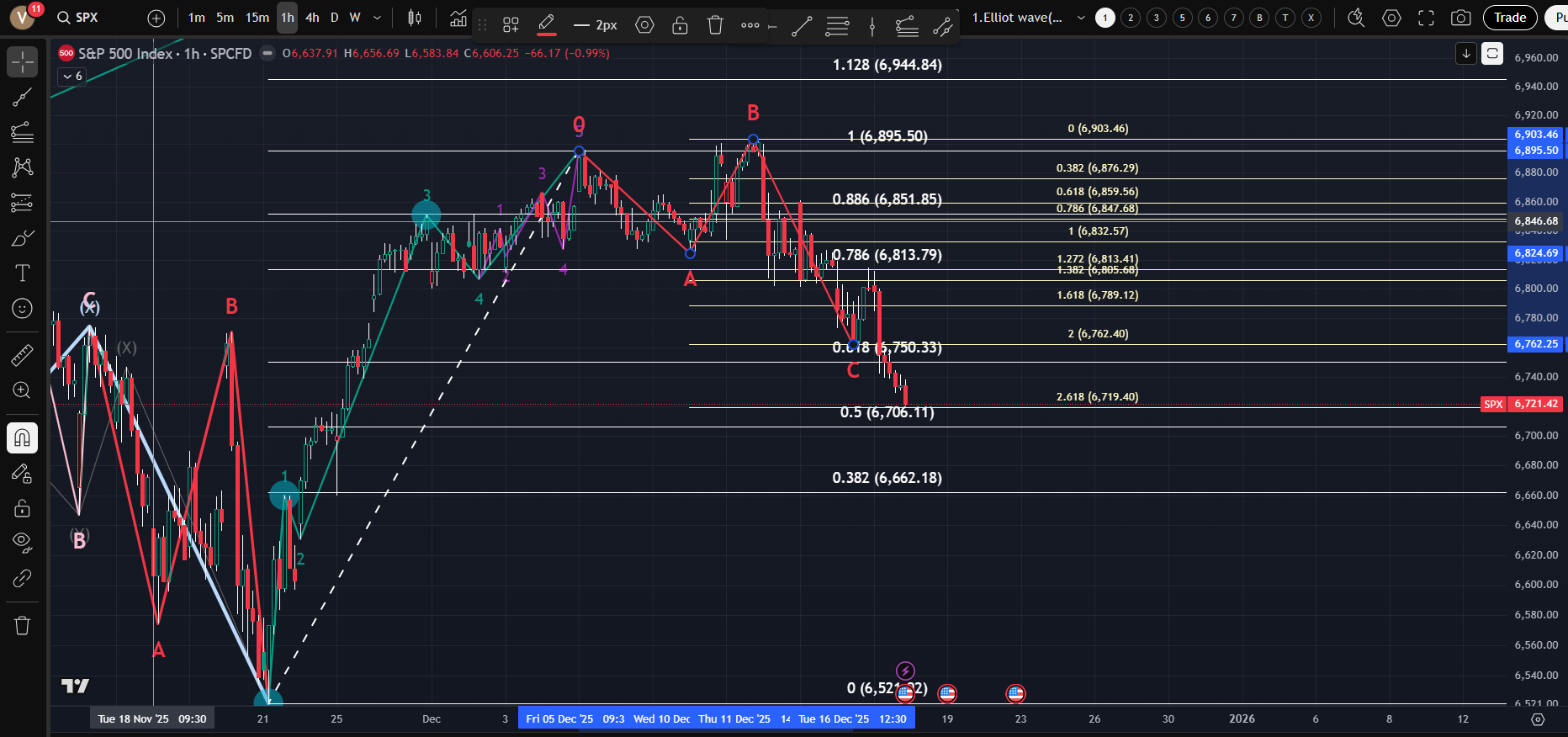Select the Text tool in left toolbar

[x=23, y=273]
